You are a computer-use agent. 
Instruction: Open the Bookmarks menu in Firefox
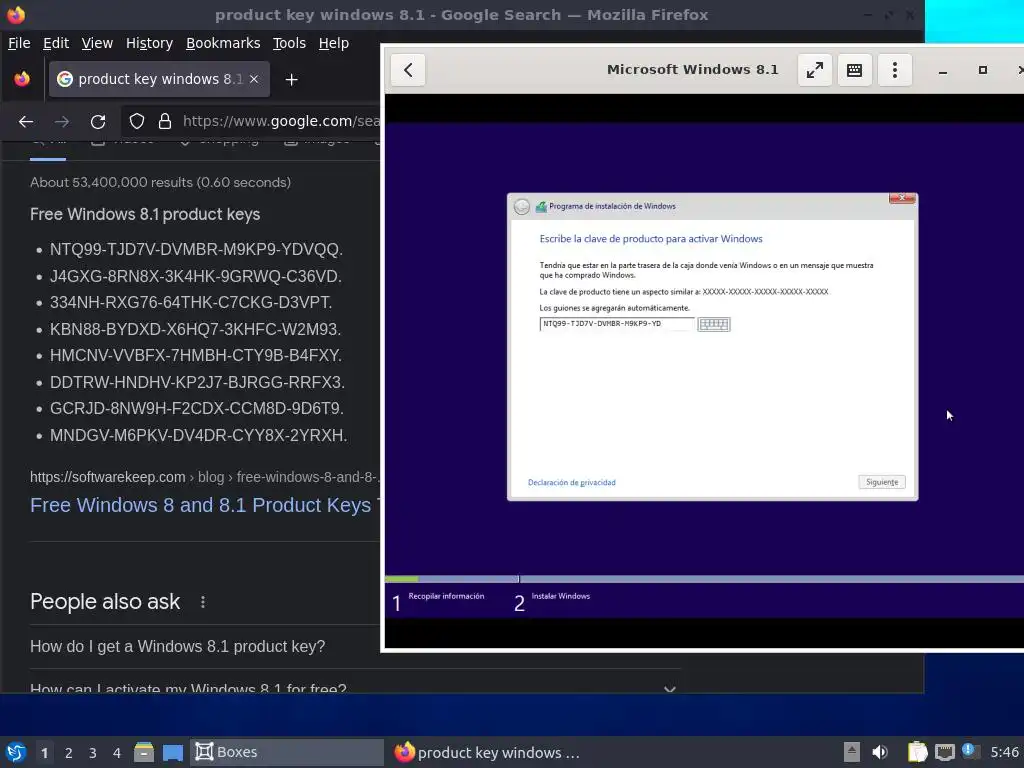pos(223,43)
